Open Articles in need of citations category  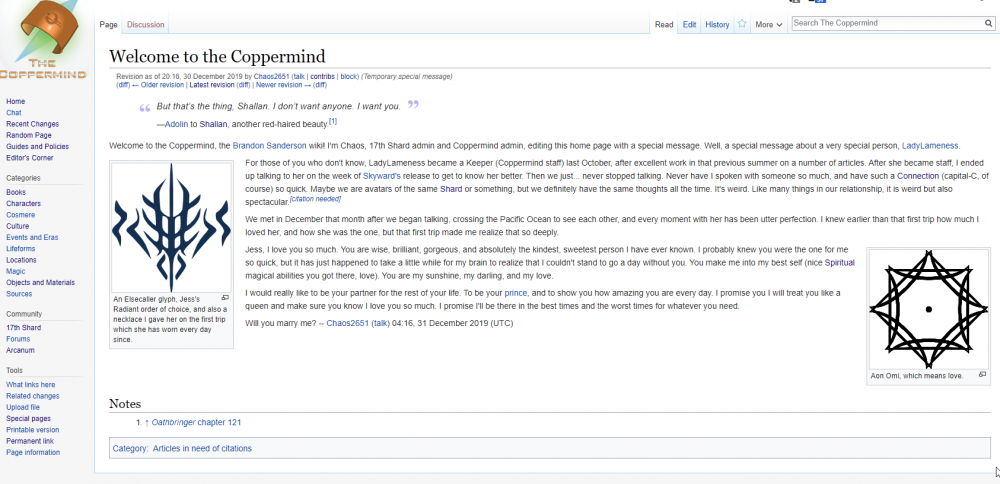(202, 448)
